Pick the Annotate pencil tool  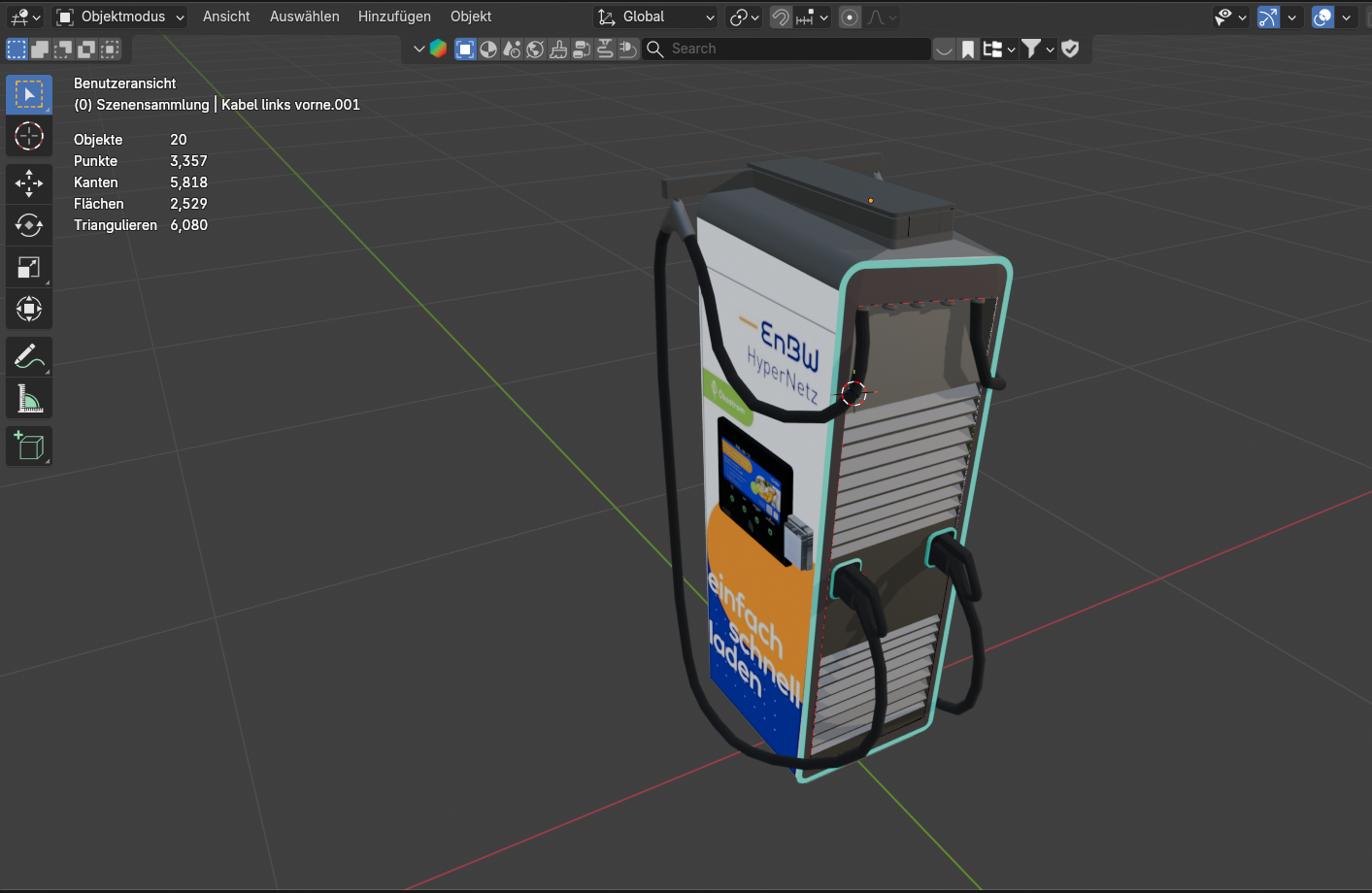pos(29,357)
